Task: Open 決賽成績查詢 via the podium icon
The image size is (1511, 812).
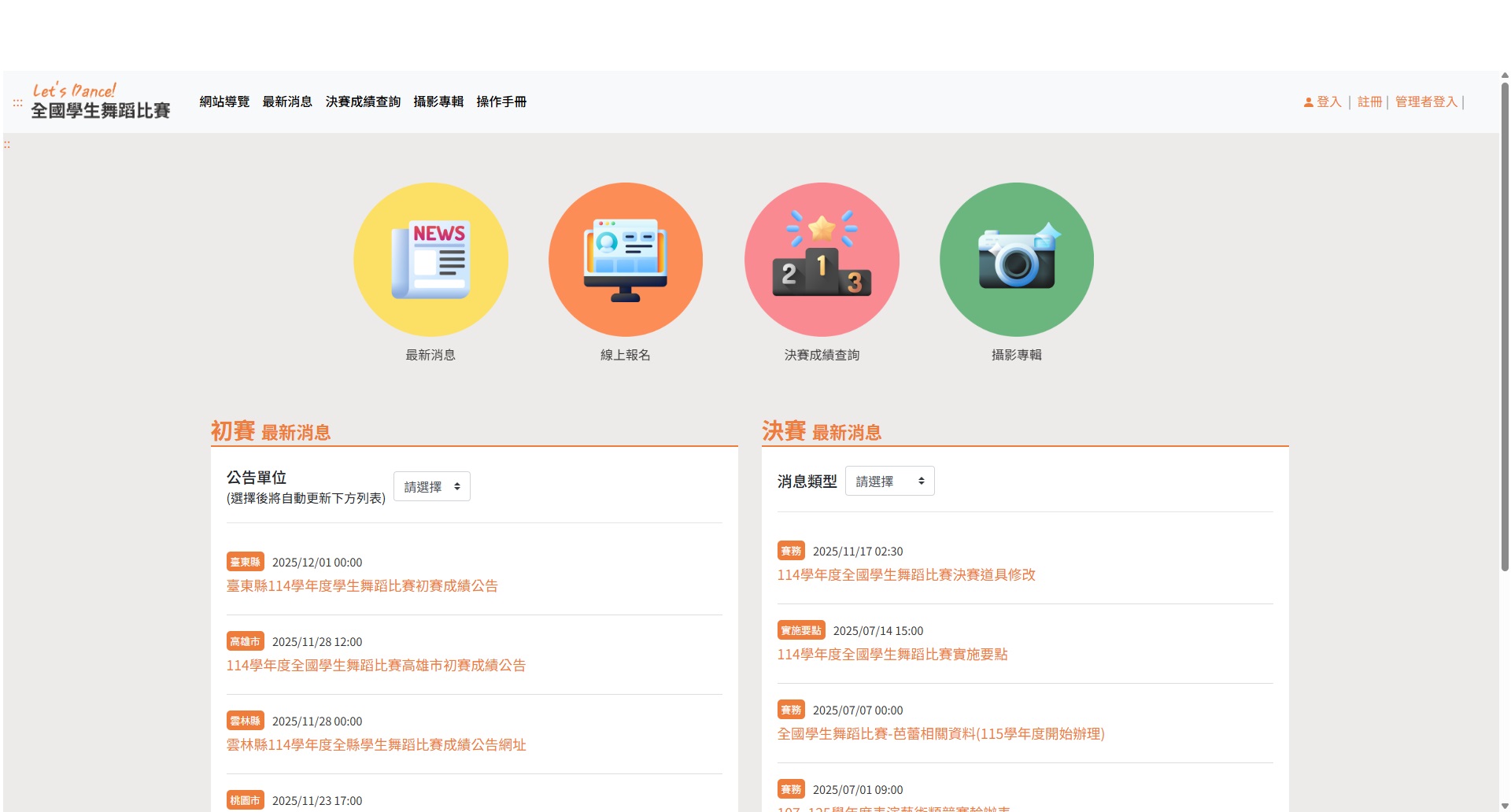Action: (x=822, y=260)
